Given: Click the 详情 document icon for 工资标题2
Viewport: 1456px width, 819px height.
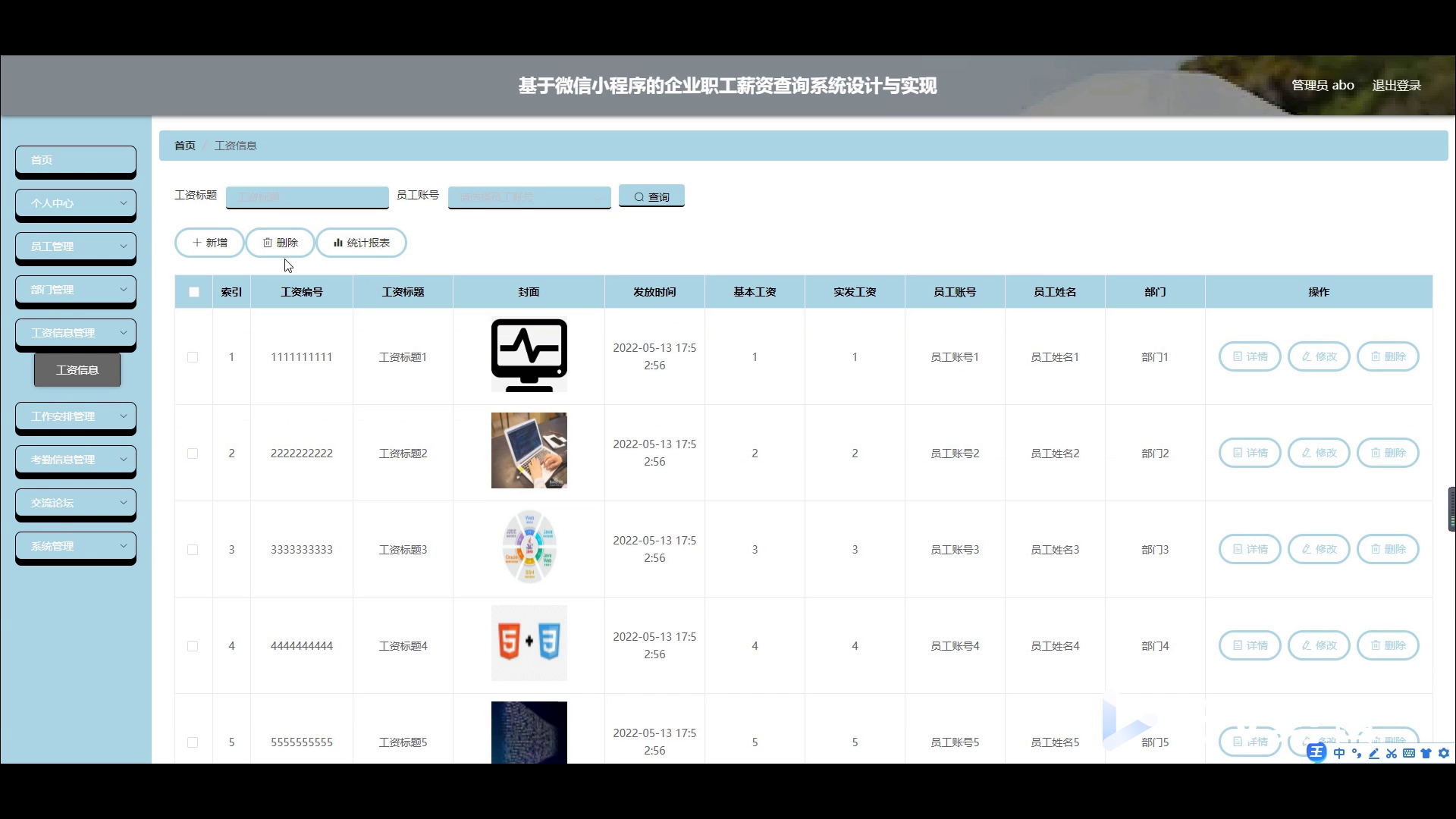Looking at the screenshot, I should [1238, 453].
